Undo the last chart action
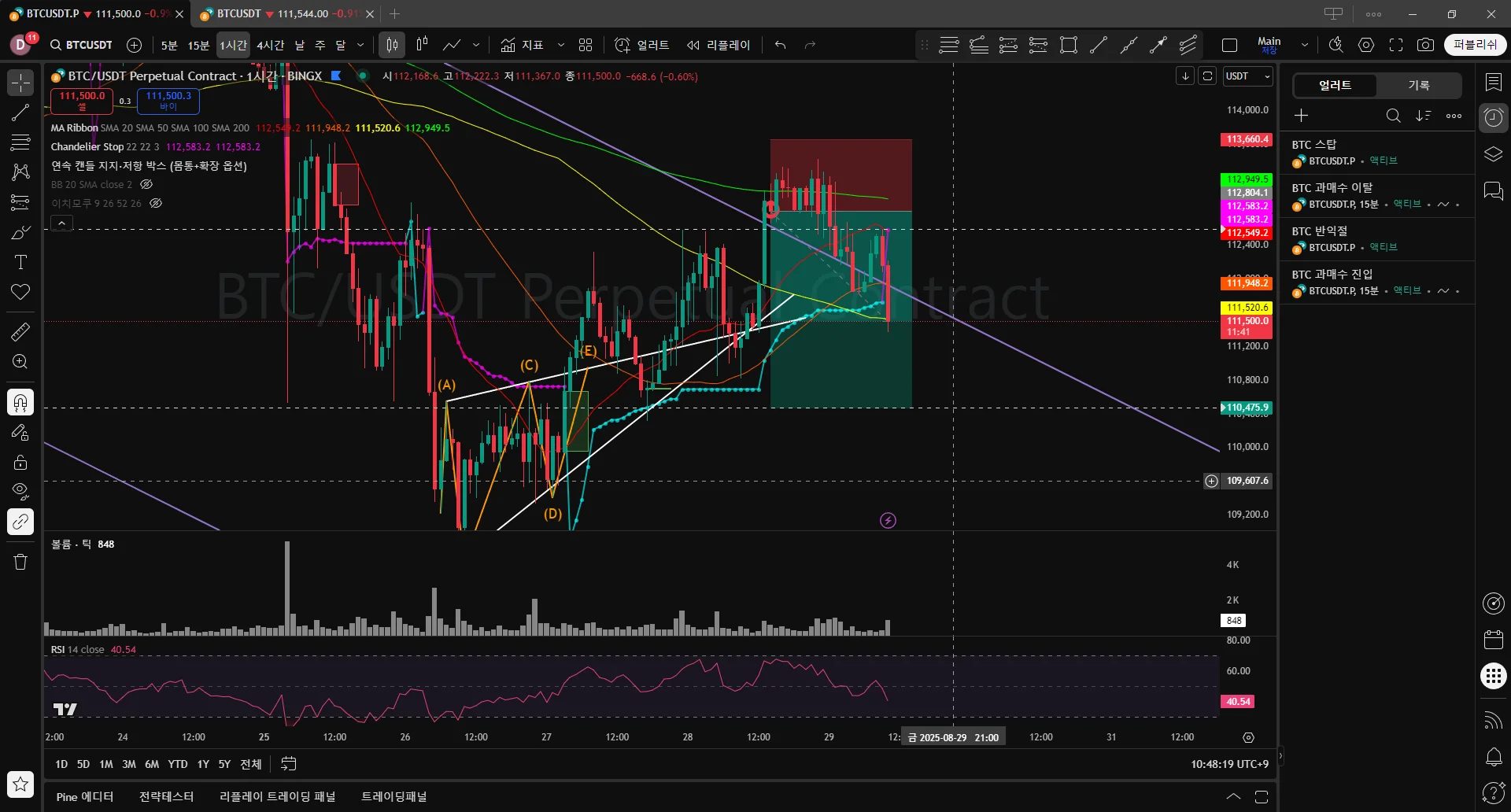 [x=780, y=45]
